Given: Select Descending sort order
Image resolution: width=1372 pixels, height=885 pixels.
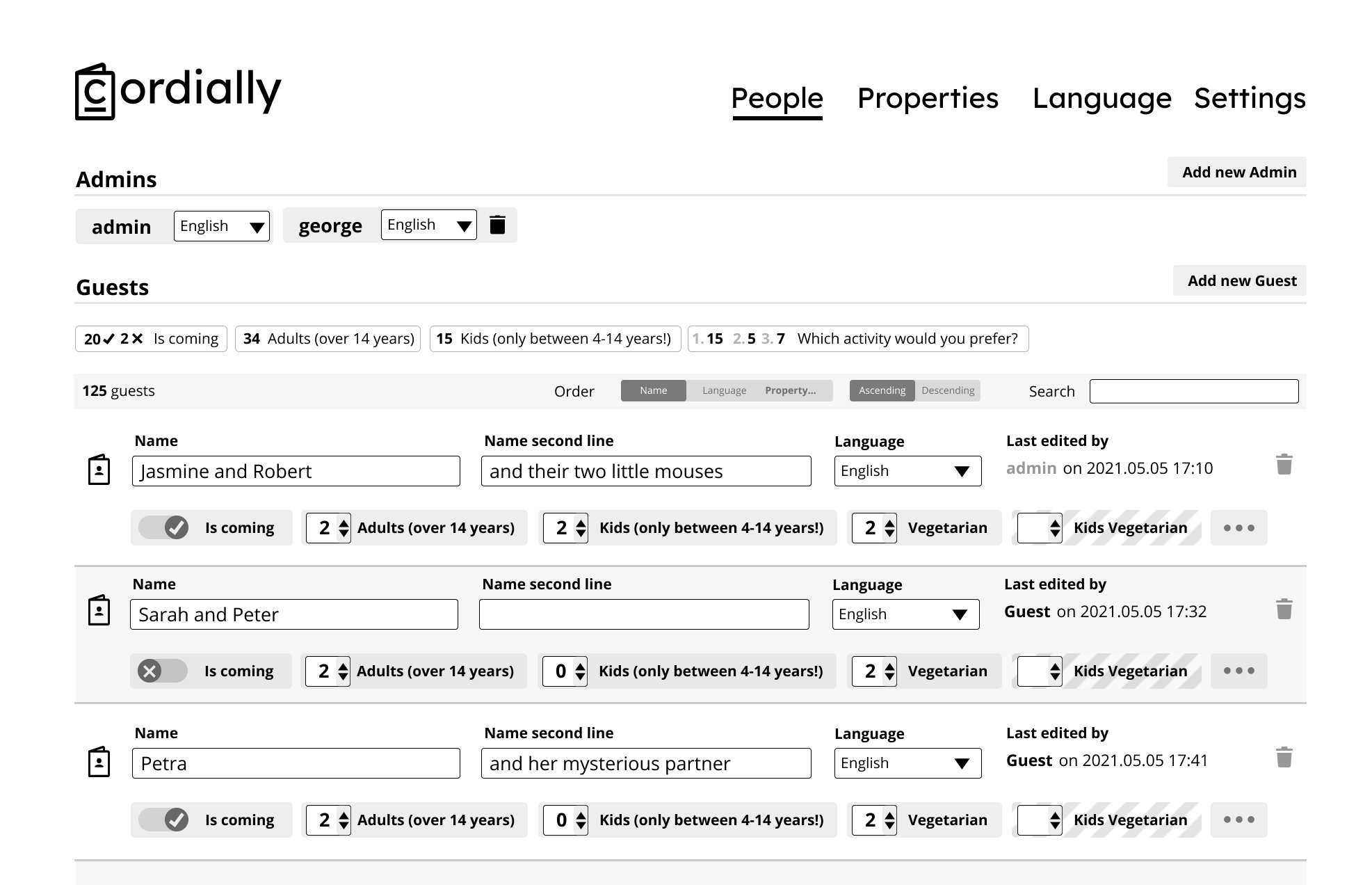Looking at the screenshot, I should [947, 390].
